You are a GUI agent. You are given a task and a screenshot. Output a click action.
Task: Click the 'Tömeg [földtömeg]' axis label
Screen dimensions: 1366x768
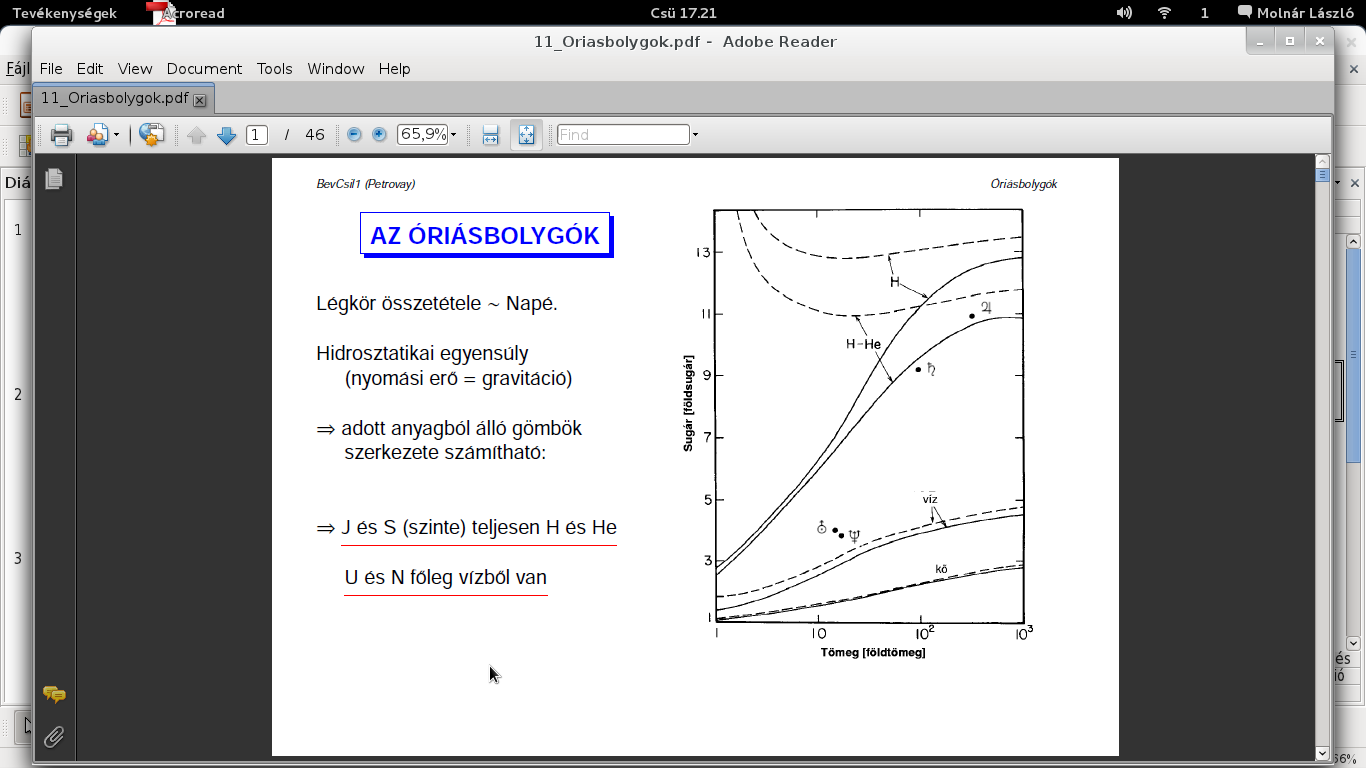tap(873, 653)
